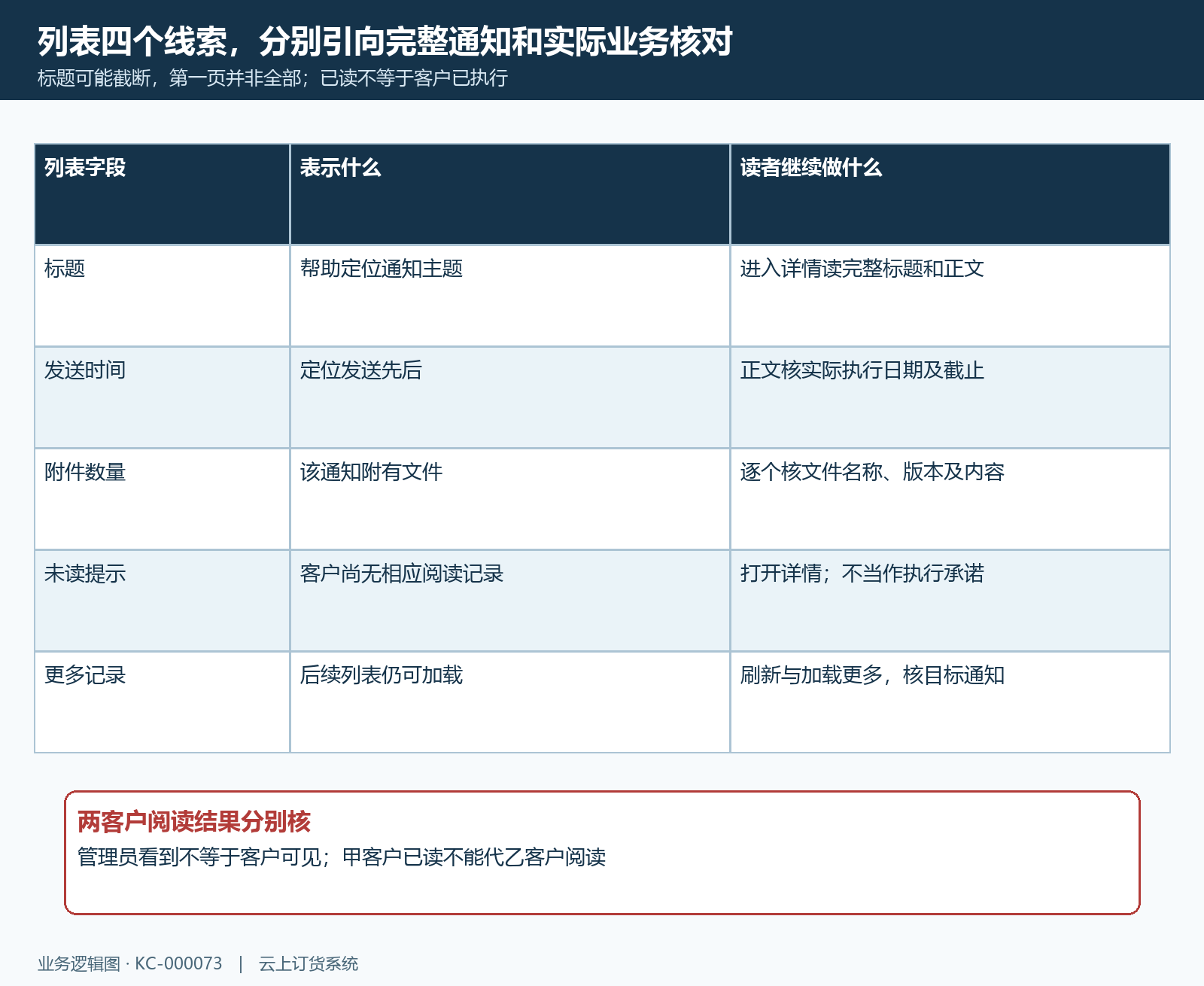Click '正文核实际执行日期及截止' cell
Viewport: 1204px width, 986px height.
[x=950, y=397]
